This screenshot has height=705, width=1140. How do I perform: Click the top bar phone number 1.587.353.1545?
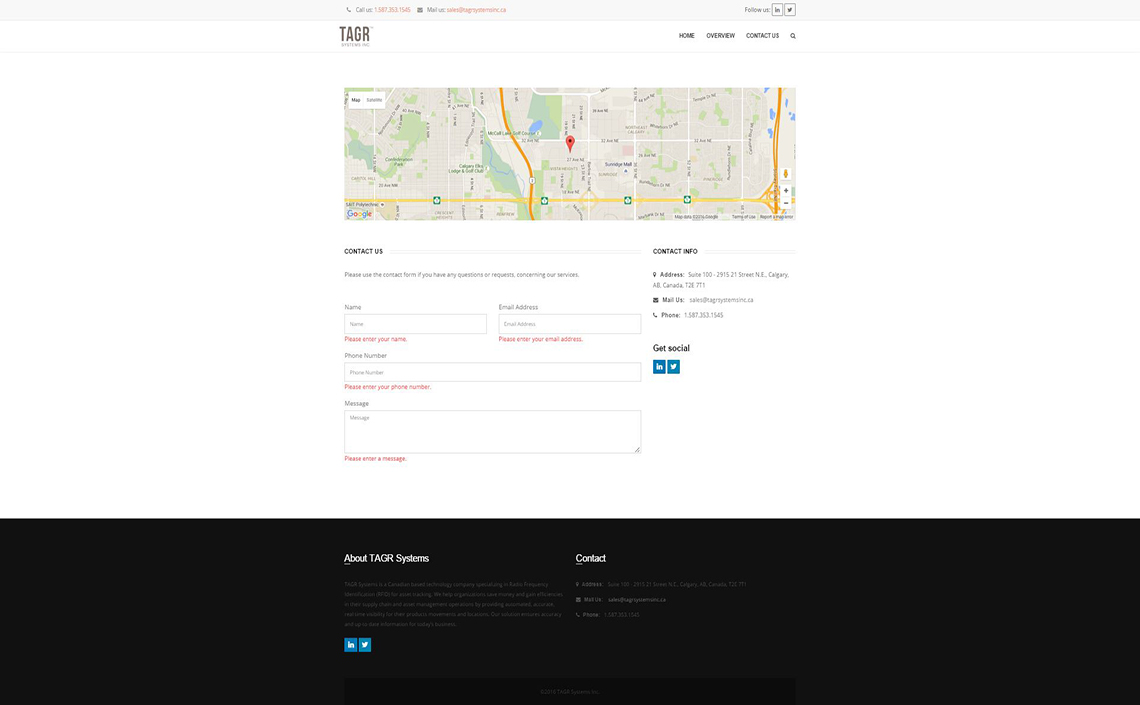pos(392,10)
